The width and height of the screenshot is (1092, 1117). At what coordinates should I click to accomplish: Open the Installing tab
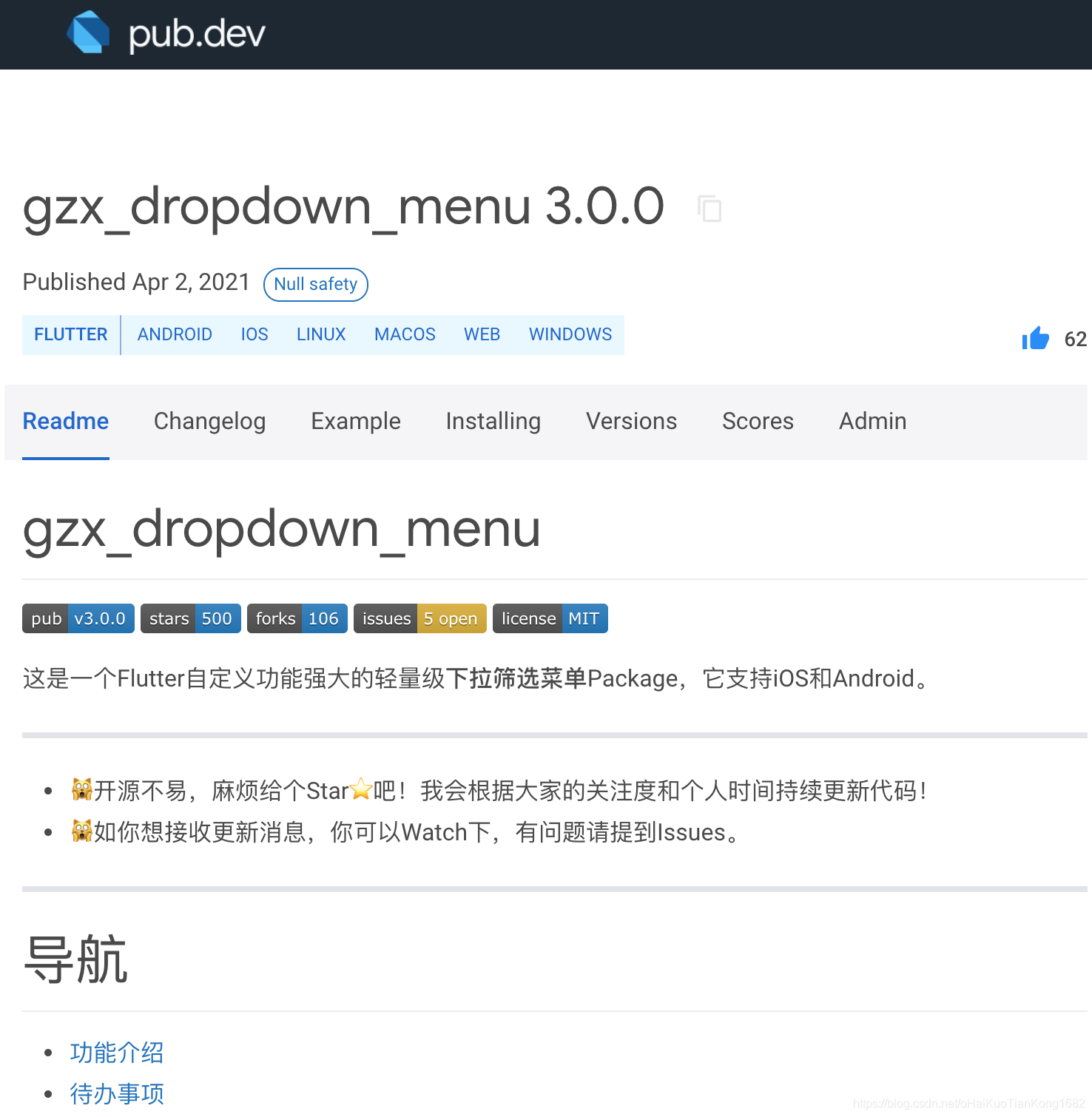pos(493,421)
